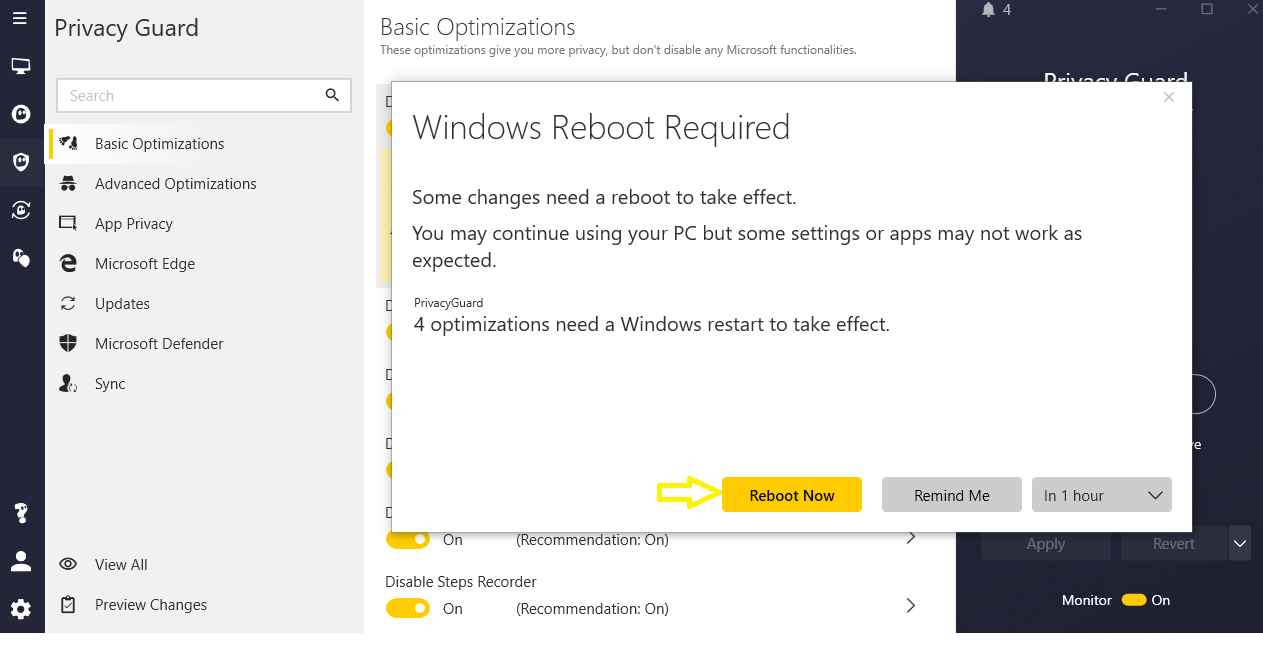Select App Privacy in the navigation list
This screenshot has width=1263, height=652.
click(205, 224)
